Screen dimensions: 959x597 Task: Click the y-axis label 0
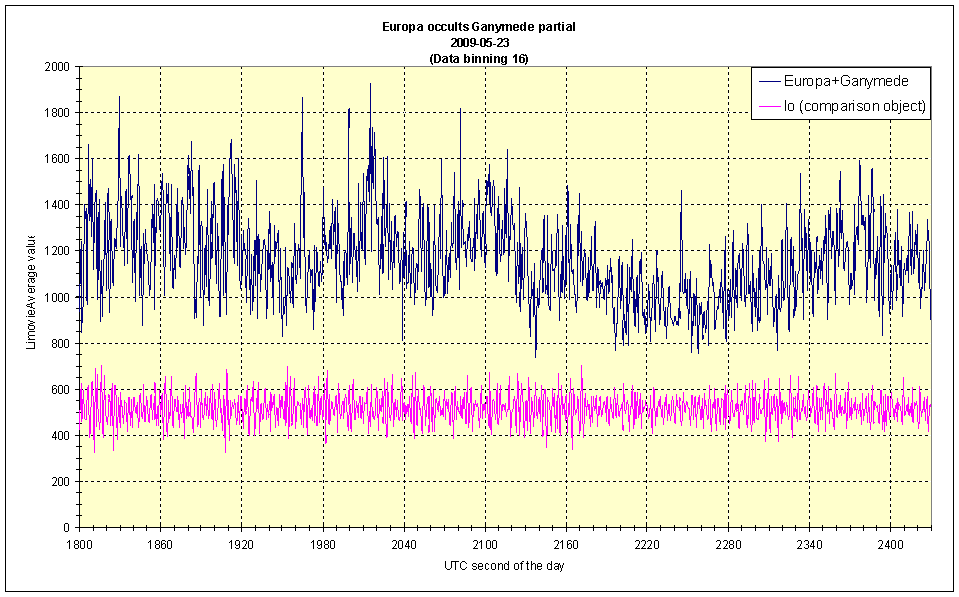coord(67,528)
